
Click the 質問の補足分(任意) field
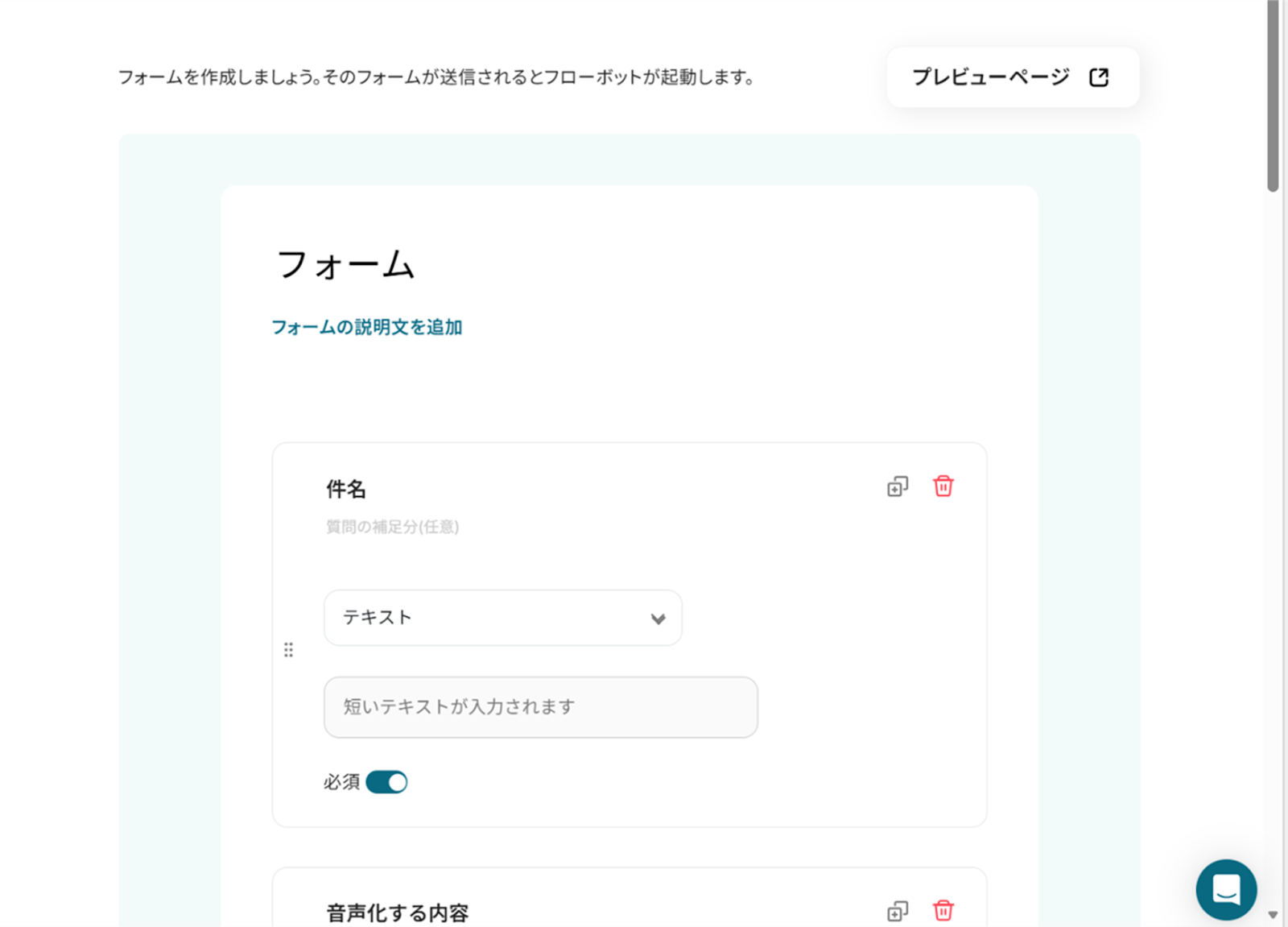392,527
